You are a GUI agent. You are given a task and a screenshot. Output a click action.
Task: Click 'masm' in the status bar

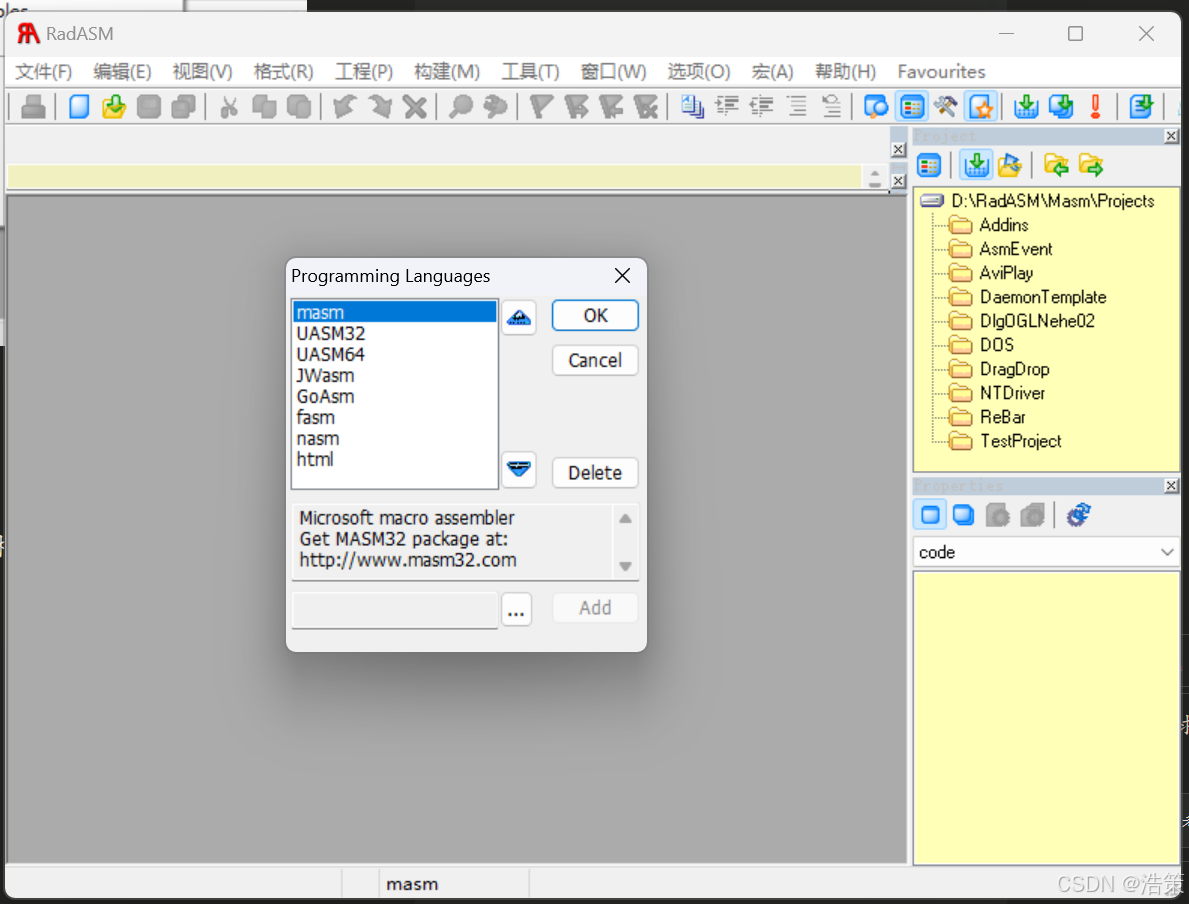[x=412, y=884]
